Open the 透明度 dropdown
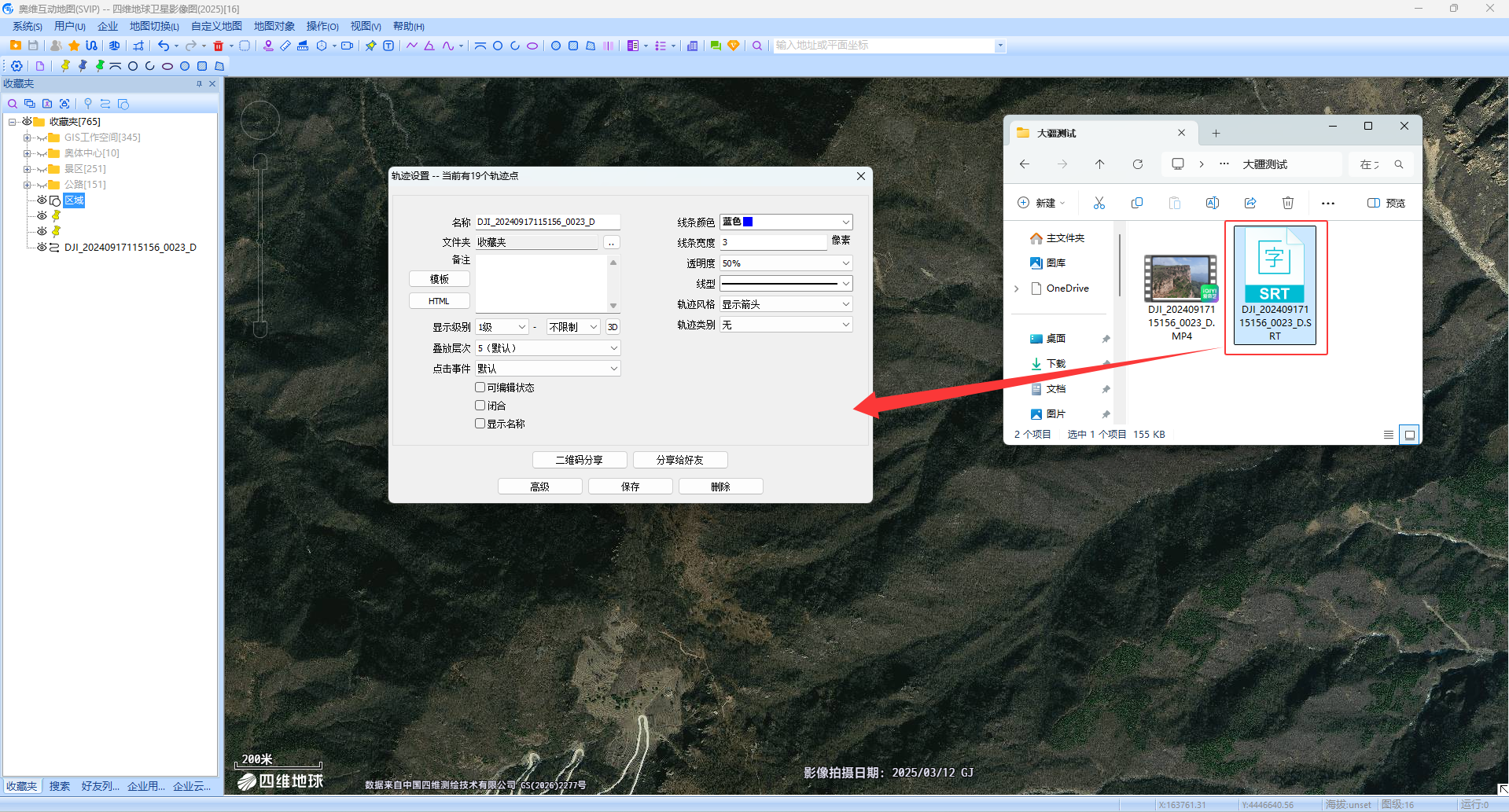 786,263
